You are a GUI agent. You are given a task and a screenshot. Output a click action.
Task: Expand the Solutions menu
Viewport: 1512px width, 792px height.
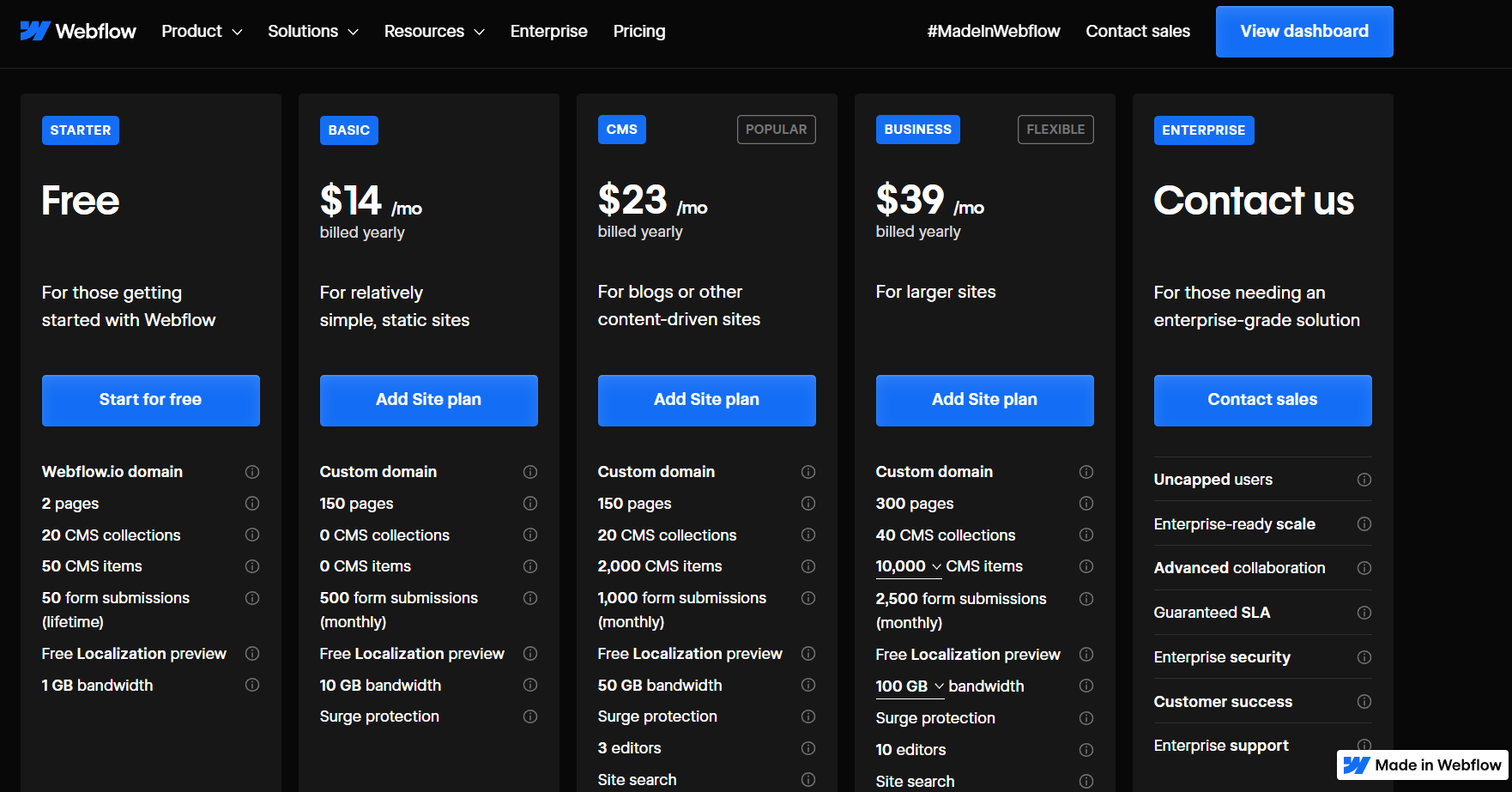313,31
